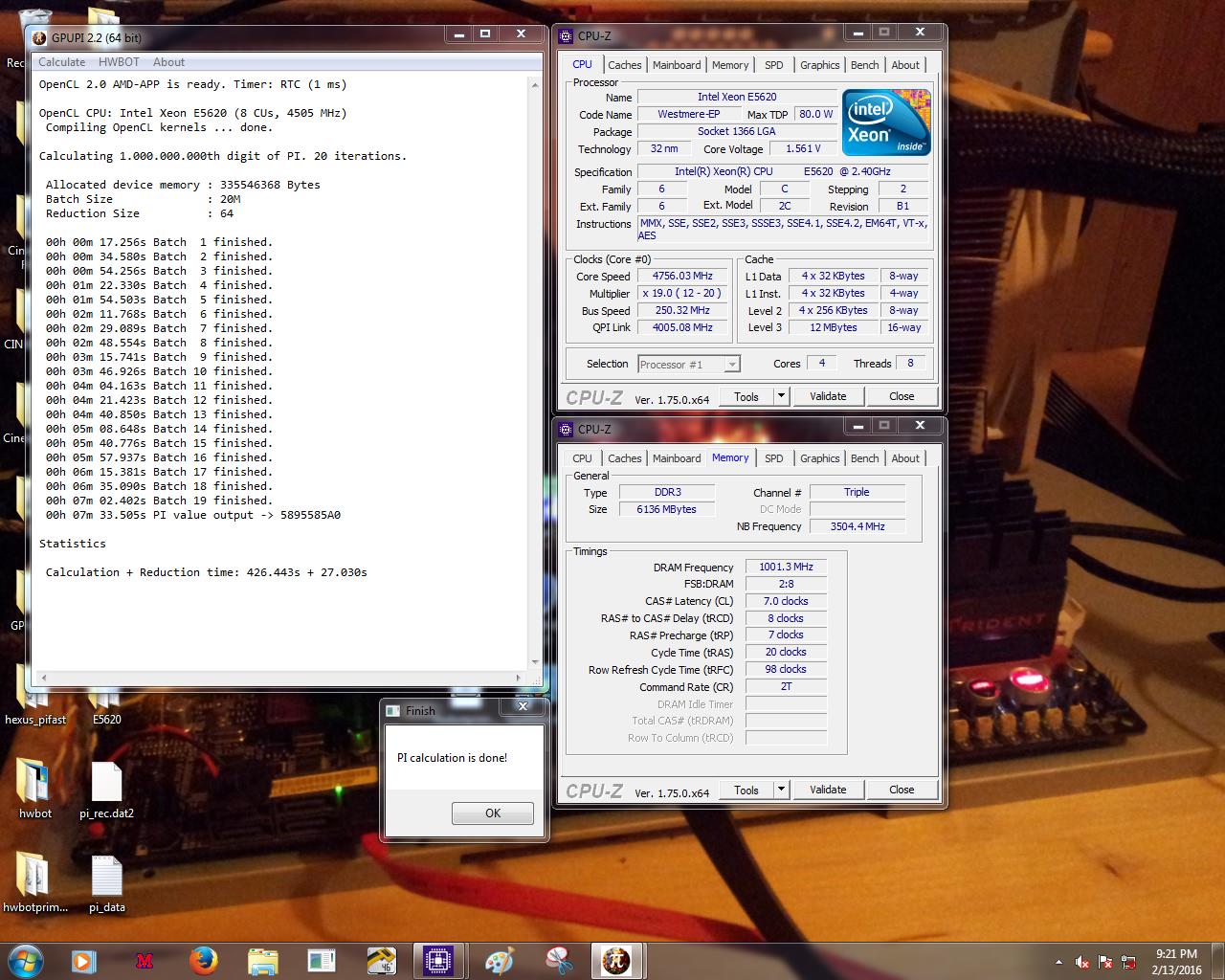1225x980 pixels.
Task: Open the window-panel app icon on taskbar
Action: coord(322,960)
